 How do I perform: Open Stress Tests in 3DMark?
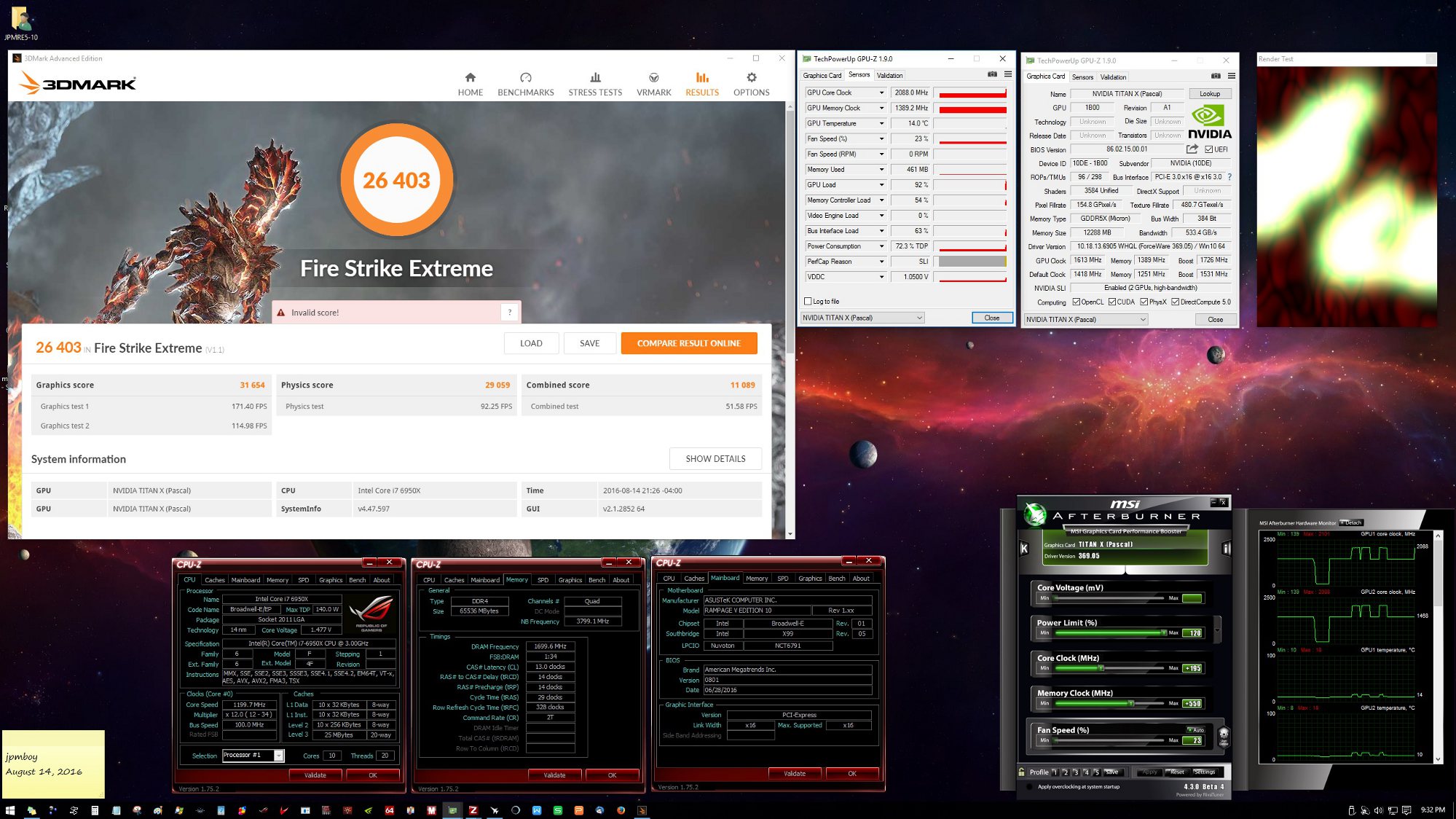[x=595, y=84]
